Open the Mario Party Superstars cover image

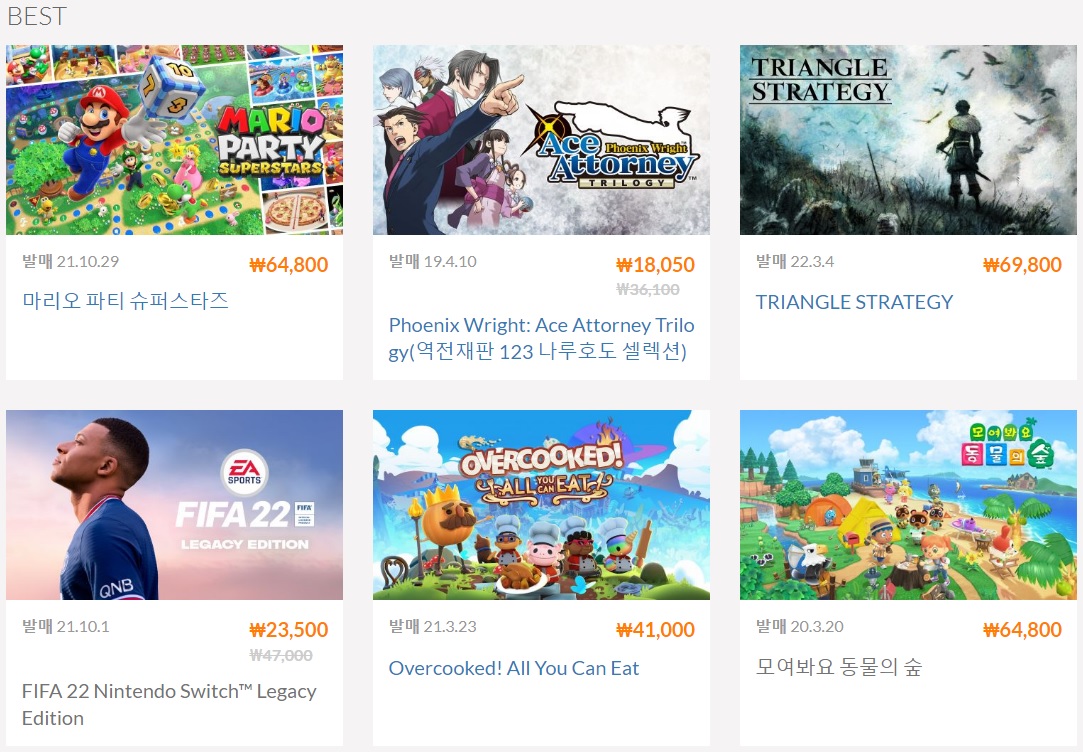tap(174, 140)
